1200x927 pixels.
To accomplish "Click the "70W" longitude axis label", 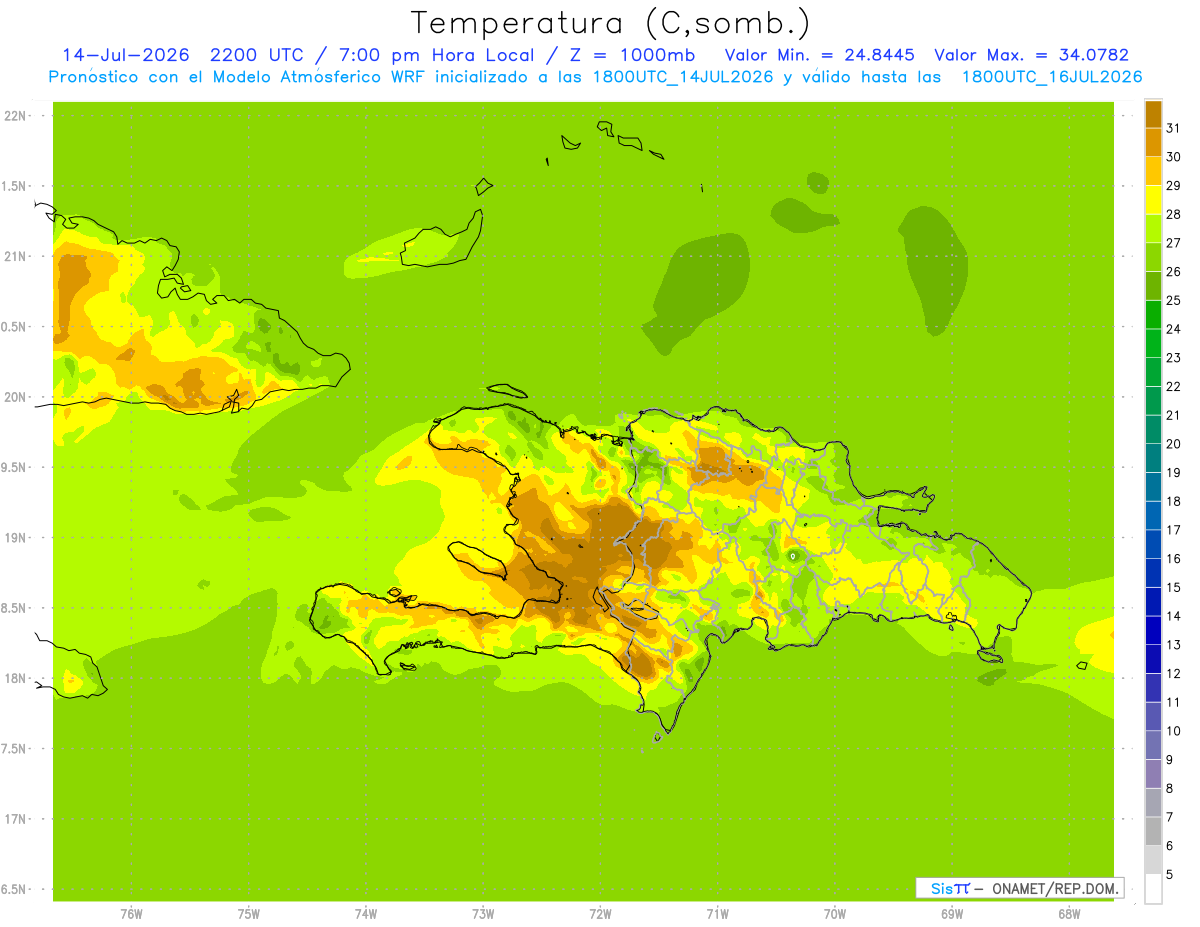I will (x=835, y=914).
